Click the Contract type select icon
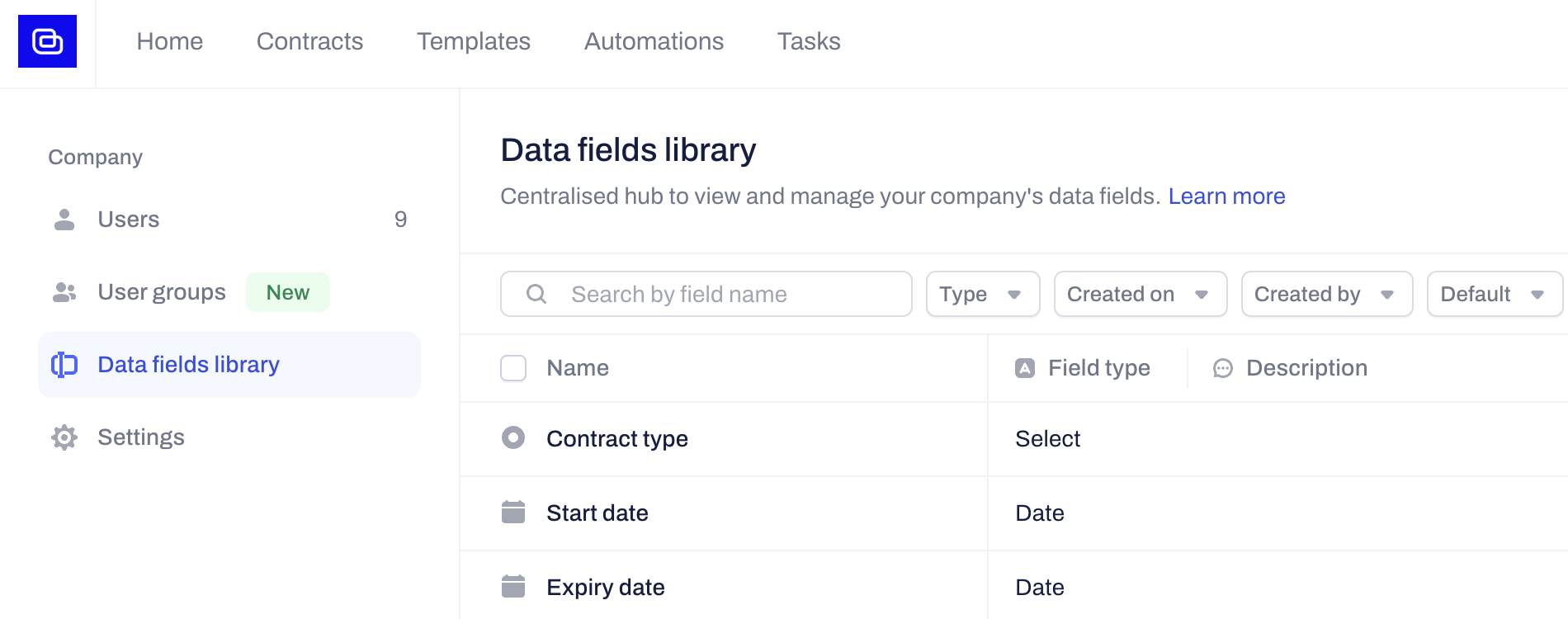 click(x=513, y=437)
